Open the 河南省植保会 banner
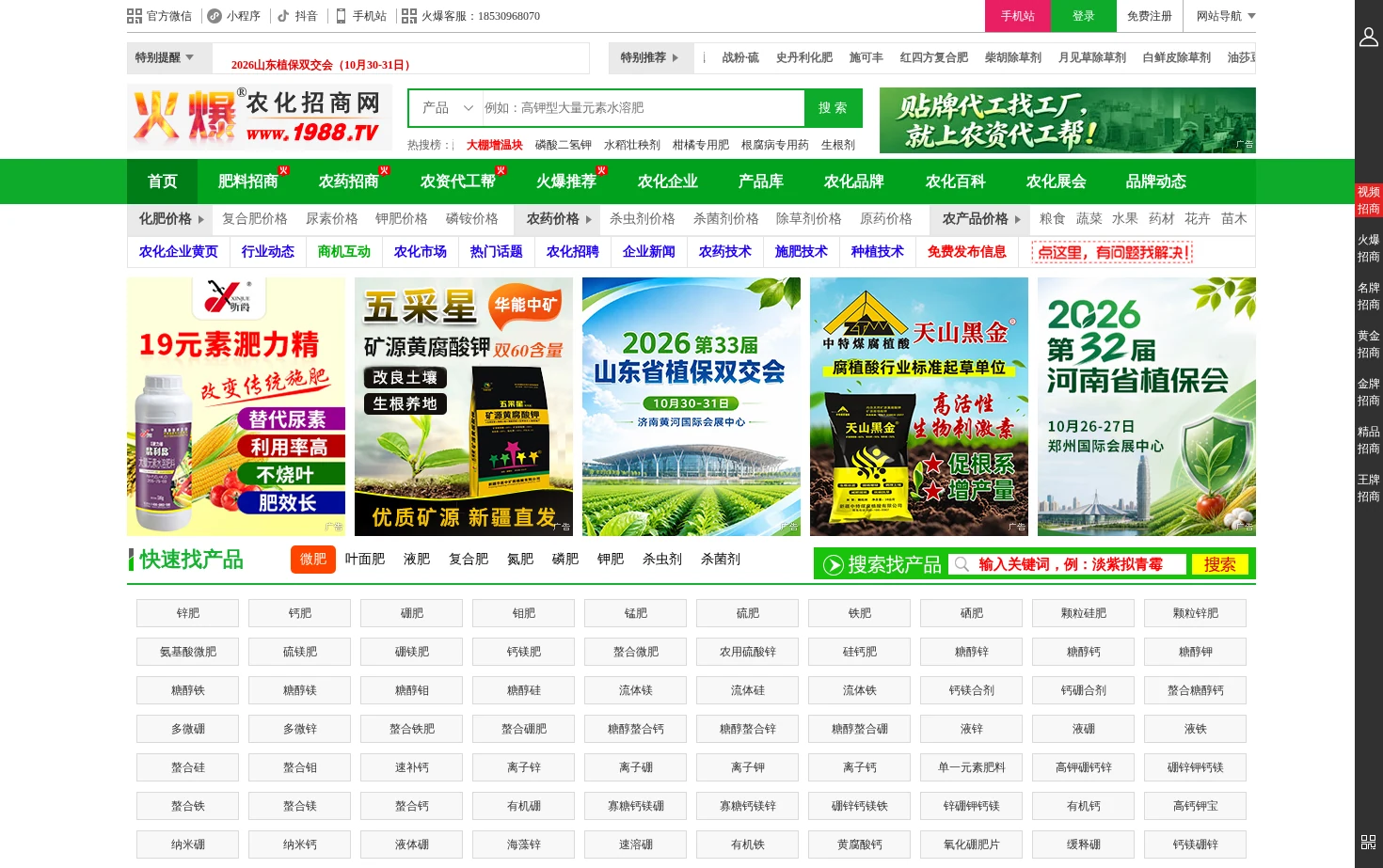 1147,406
